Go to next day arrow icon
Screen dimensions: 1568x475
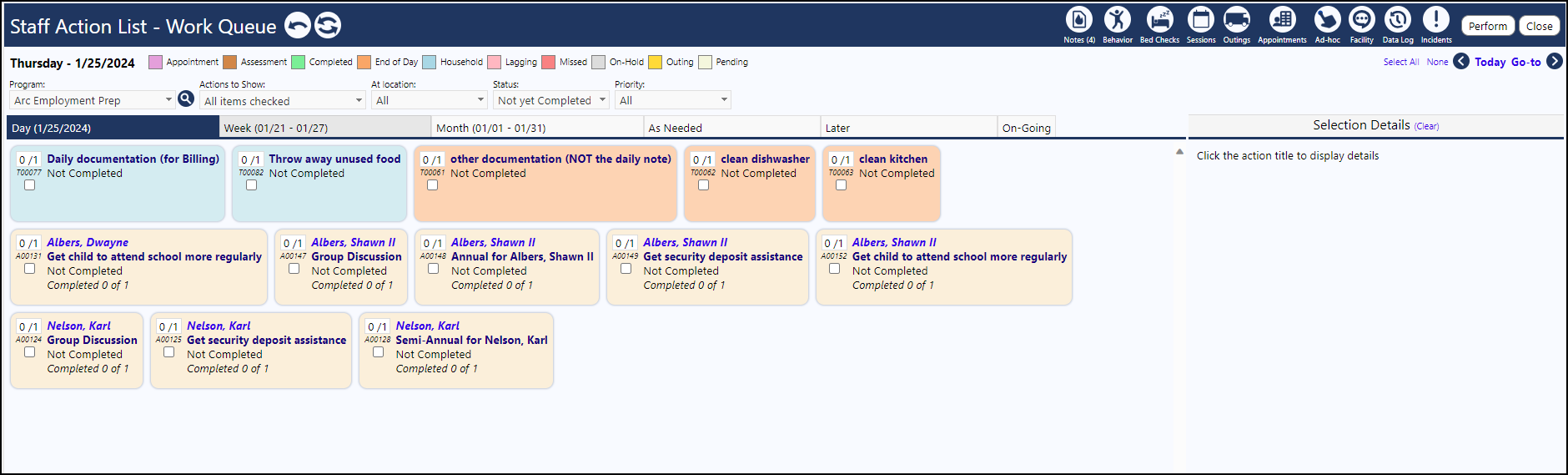pos(1555,61)
